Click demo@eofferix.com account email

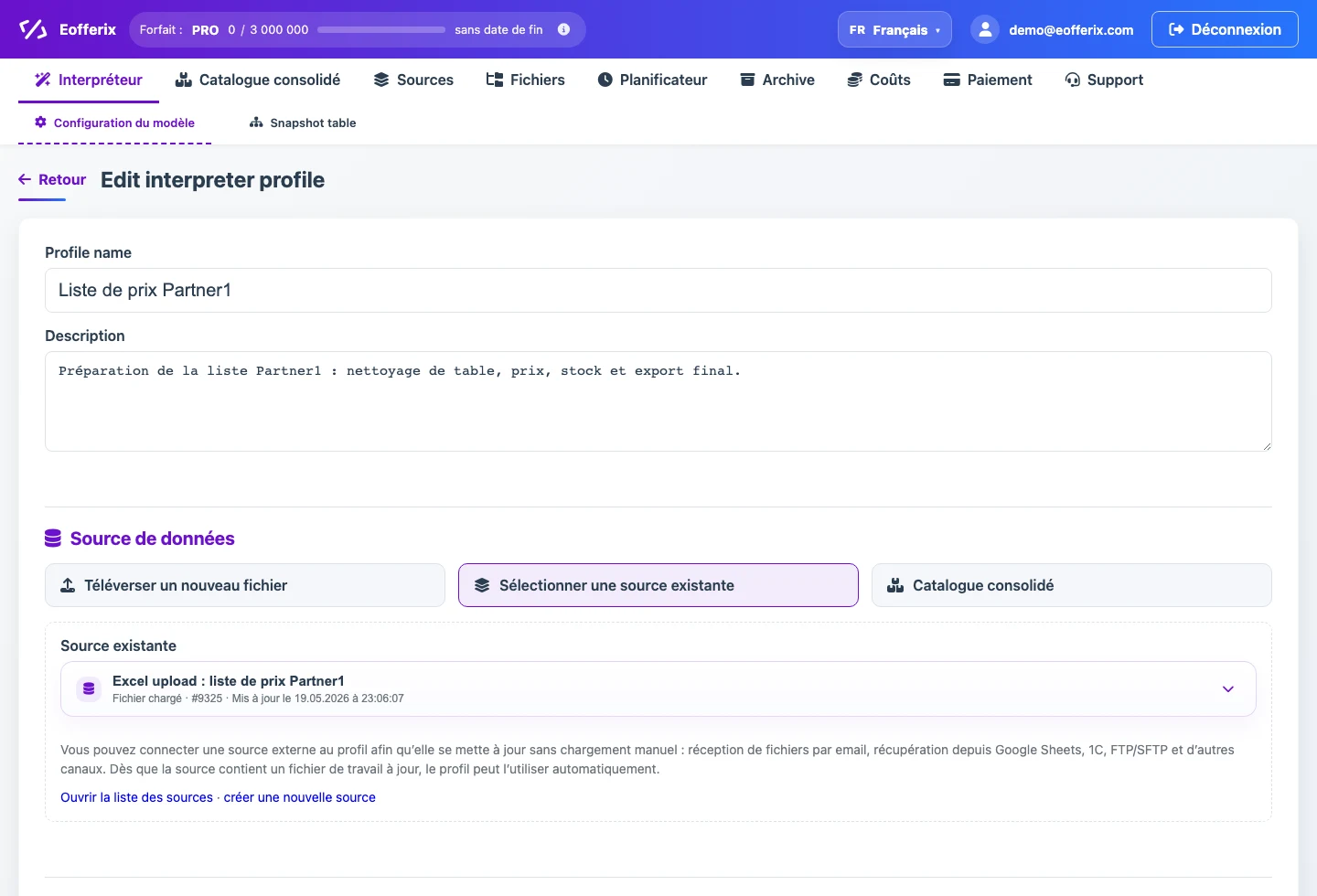point(1071,30)
